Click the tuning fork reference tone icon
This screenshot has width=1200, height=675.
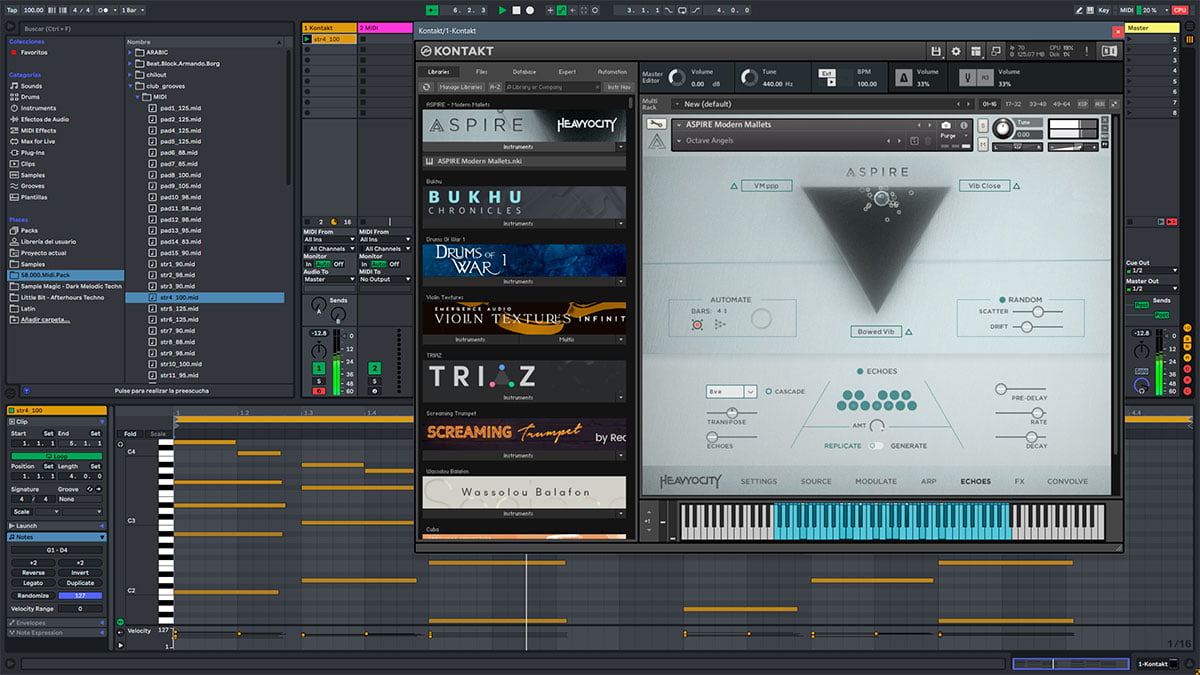968,77
